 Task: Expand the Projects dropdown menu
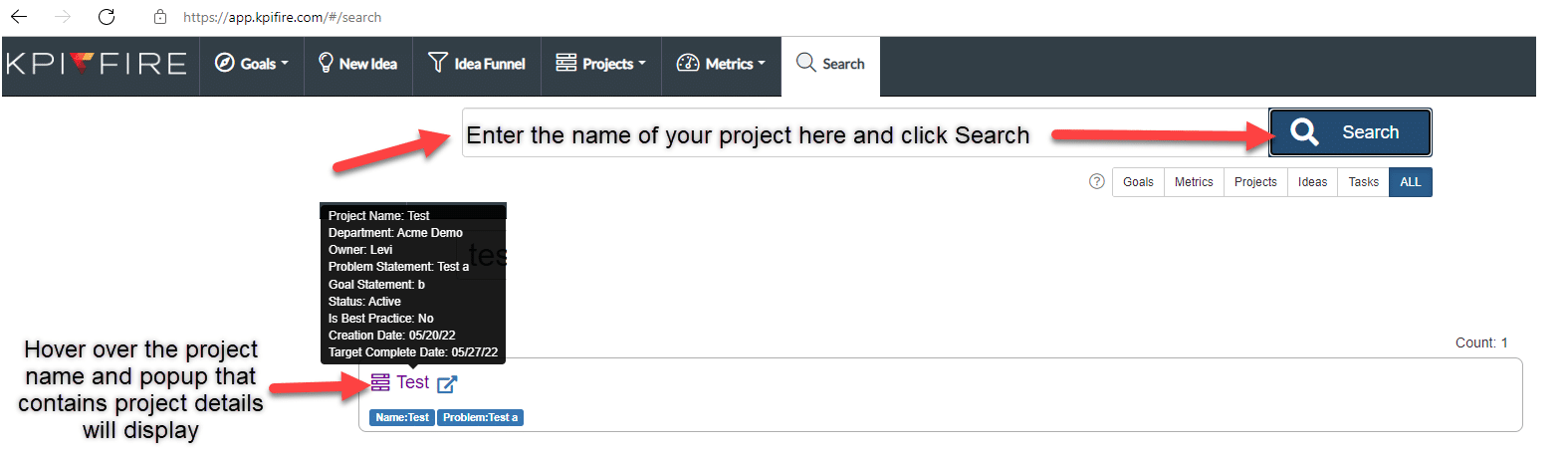point(601,64)
